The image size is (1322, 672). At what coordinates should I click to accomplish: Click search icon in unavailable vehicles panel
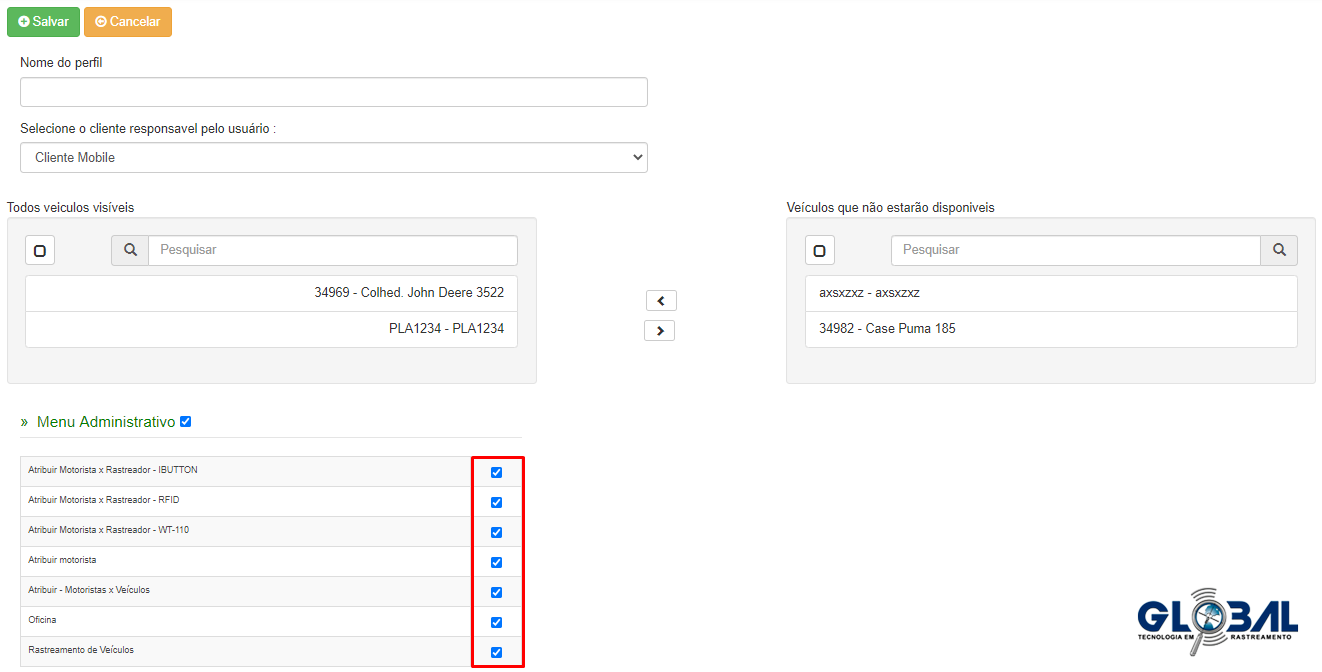[x=1279, y=250]
